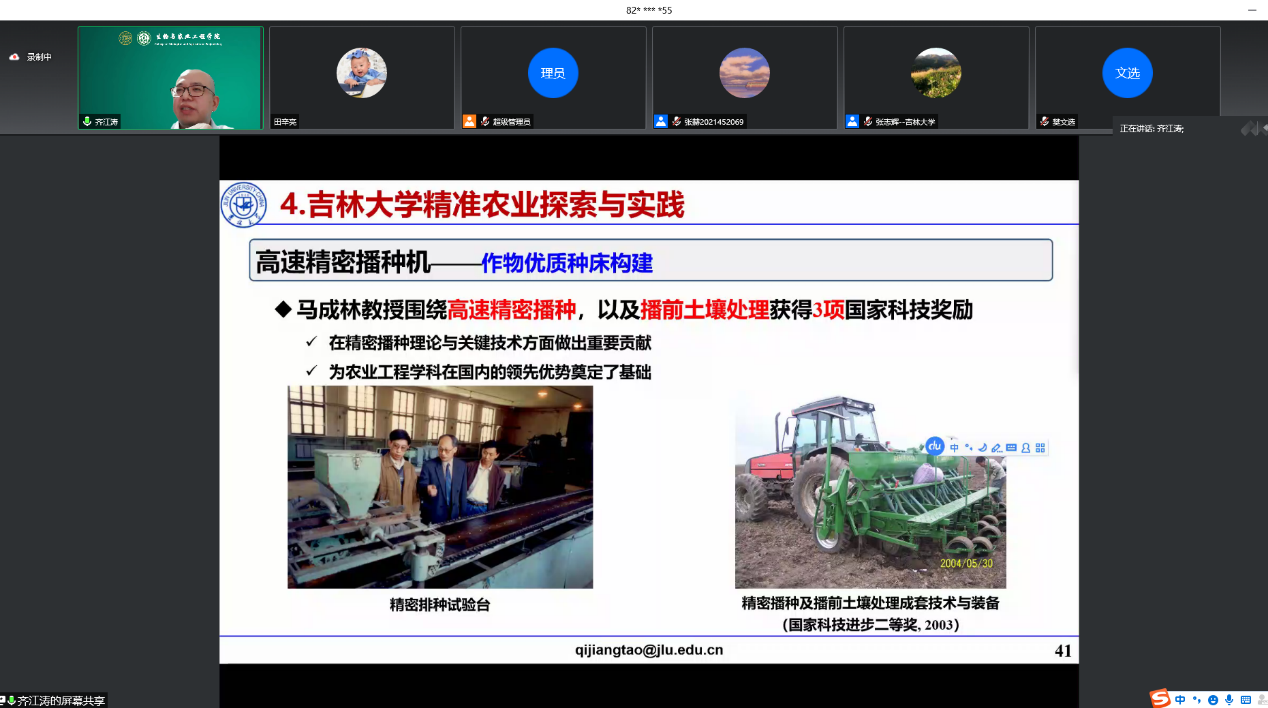Screen dimensions: 1268x708
Task: Open Sogou emoji smiley panel
Action: pyautogui.click(x=1213, y=700)
